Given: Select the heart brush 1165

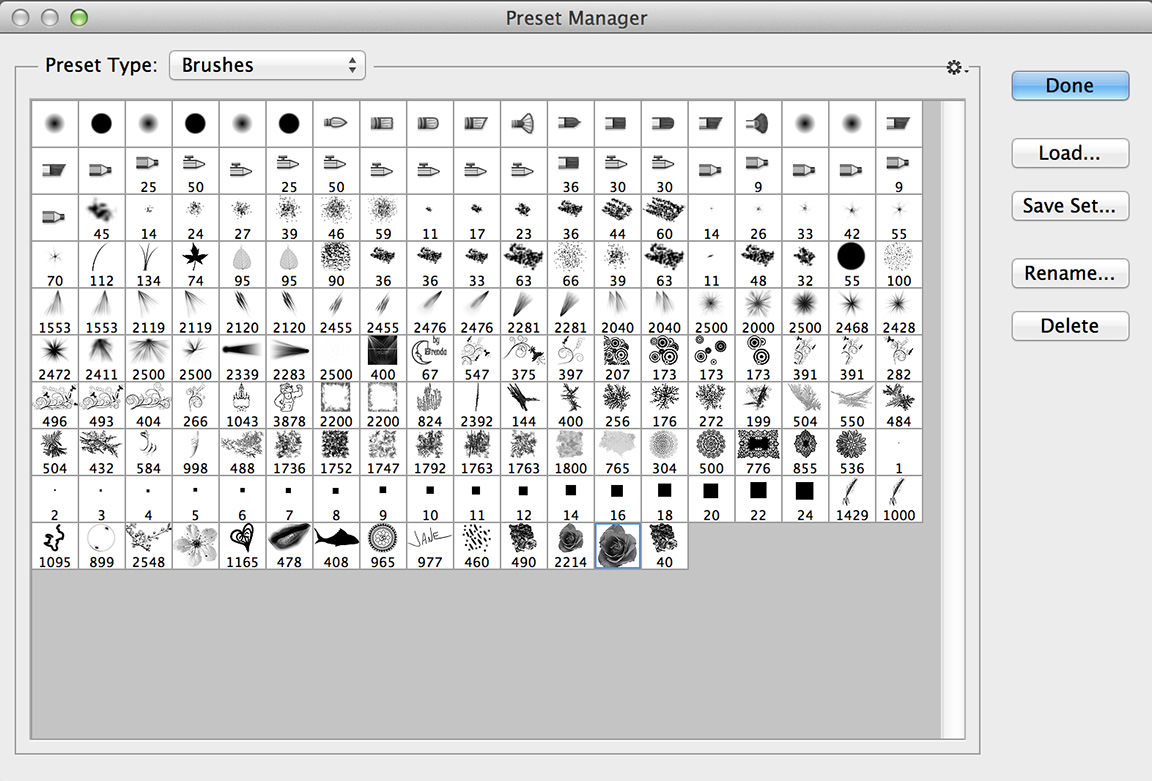Looking at the screenshot, I should click(242, 546).
